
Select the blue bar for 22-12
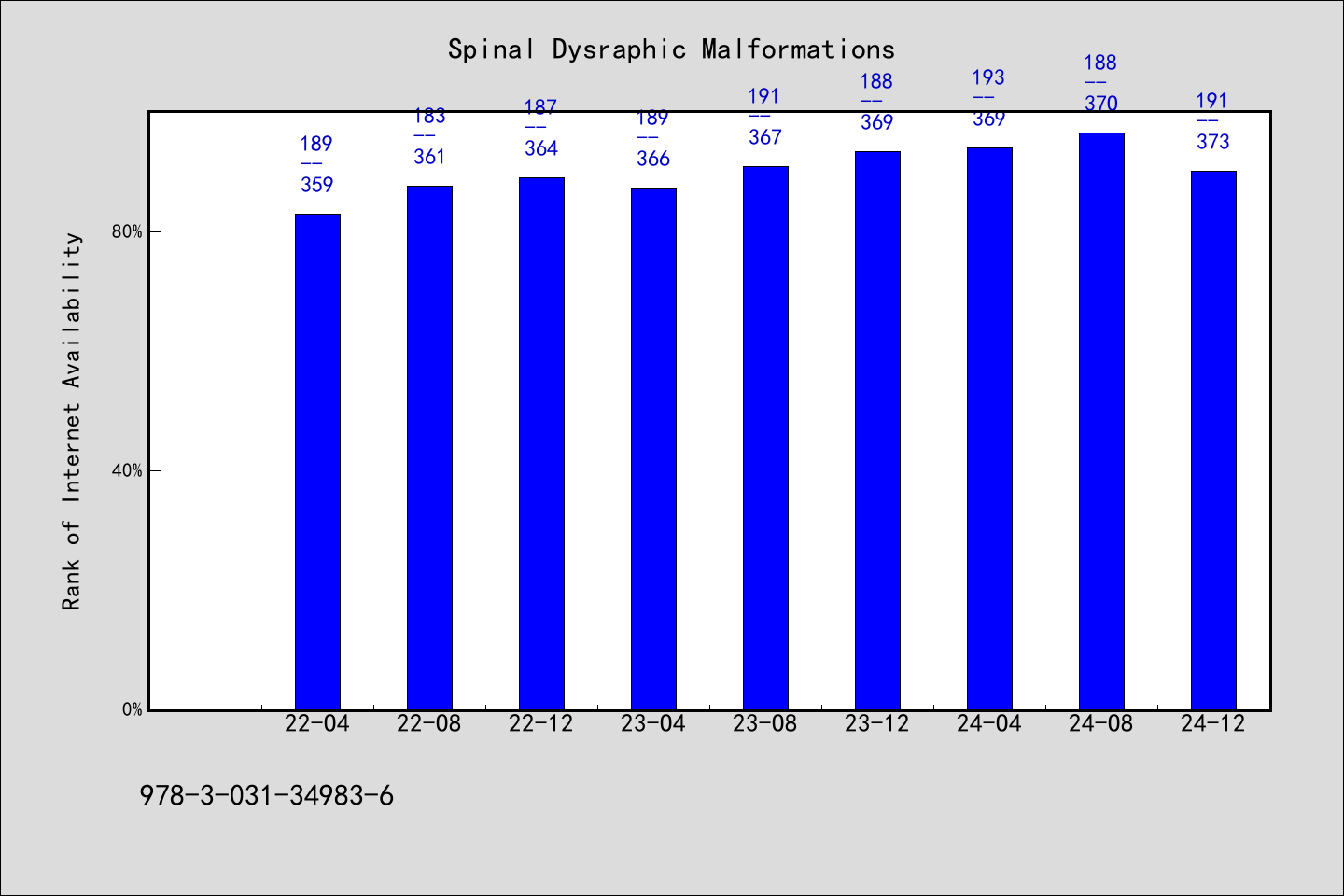tap(541, 444)
